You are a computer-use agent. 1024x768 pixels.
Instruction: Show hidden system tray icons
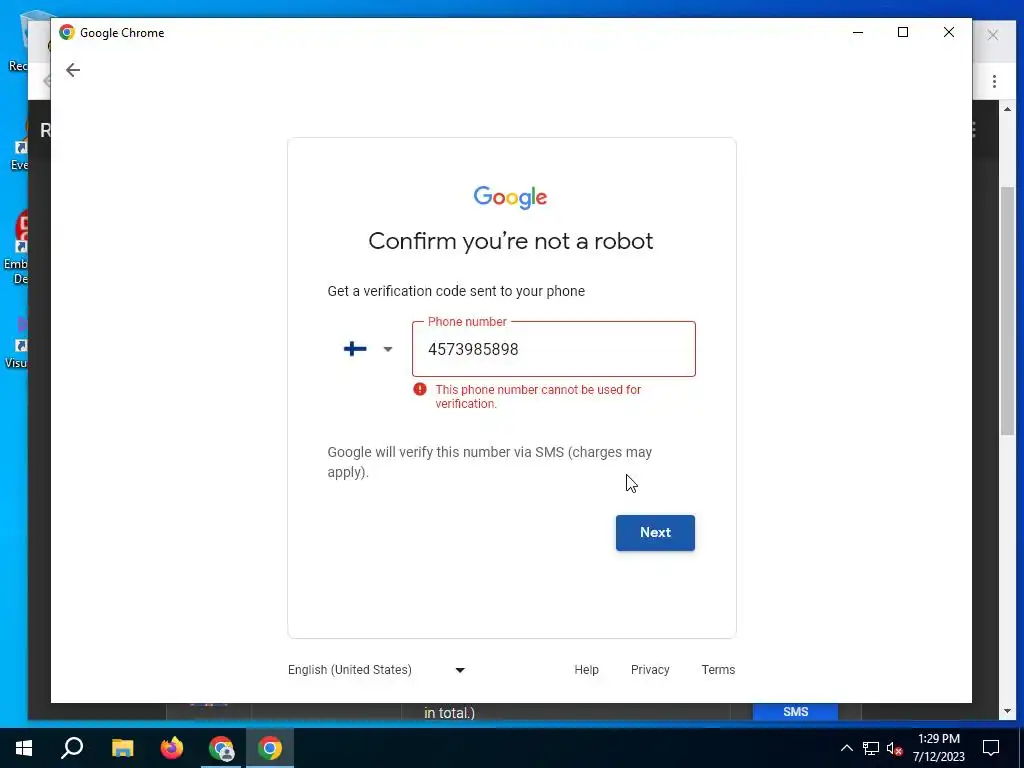(846, 748)
